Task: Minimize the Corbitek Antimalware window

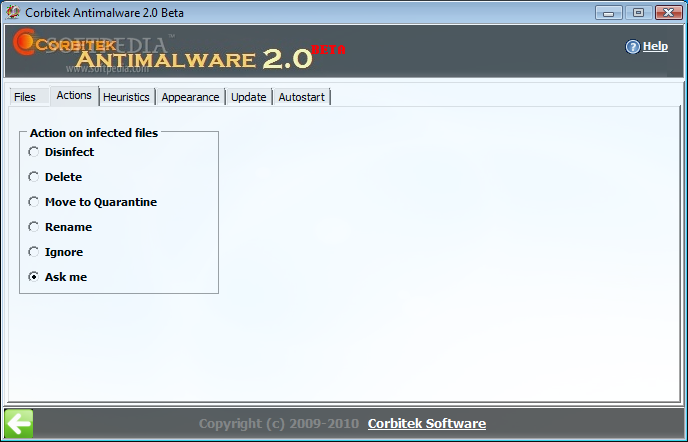Action: pyautogui.click(x=609, y=13)
